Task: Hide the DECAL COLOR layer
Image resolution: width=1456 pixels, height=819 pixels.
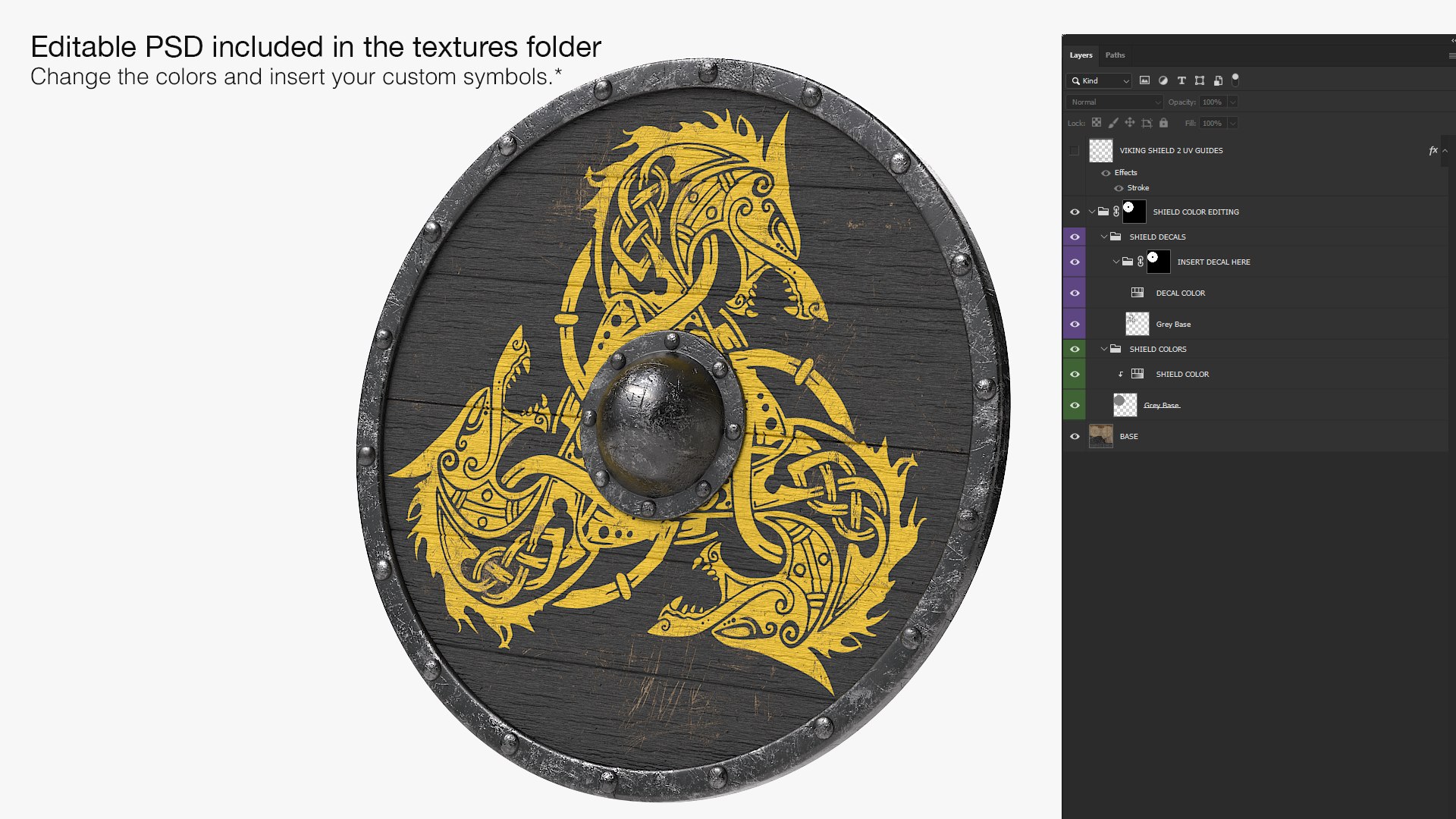Action: click(1075, 293)
